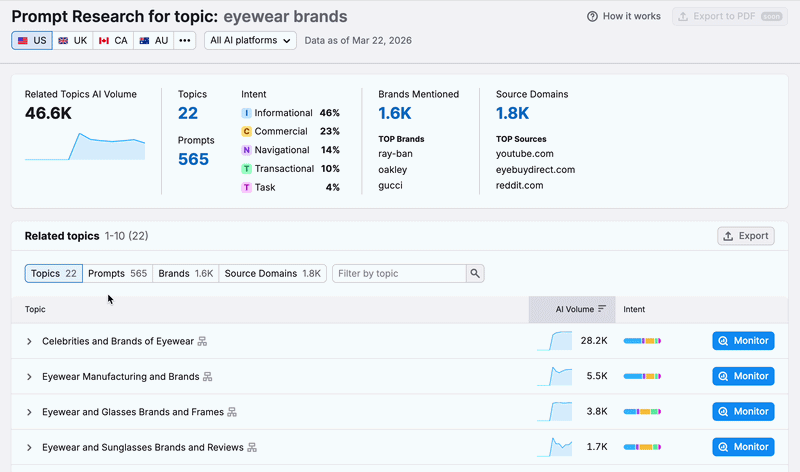
Task: Click the Filter by topic input field
Action: pos(399,273)
